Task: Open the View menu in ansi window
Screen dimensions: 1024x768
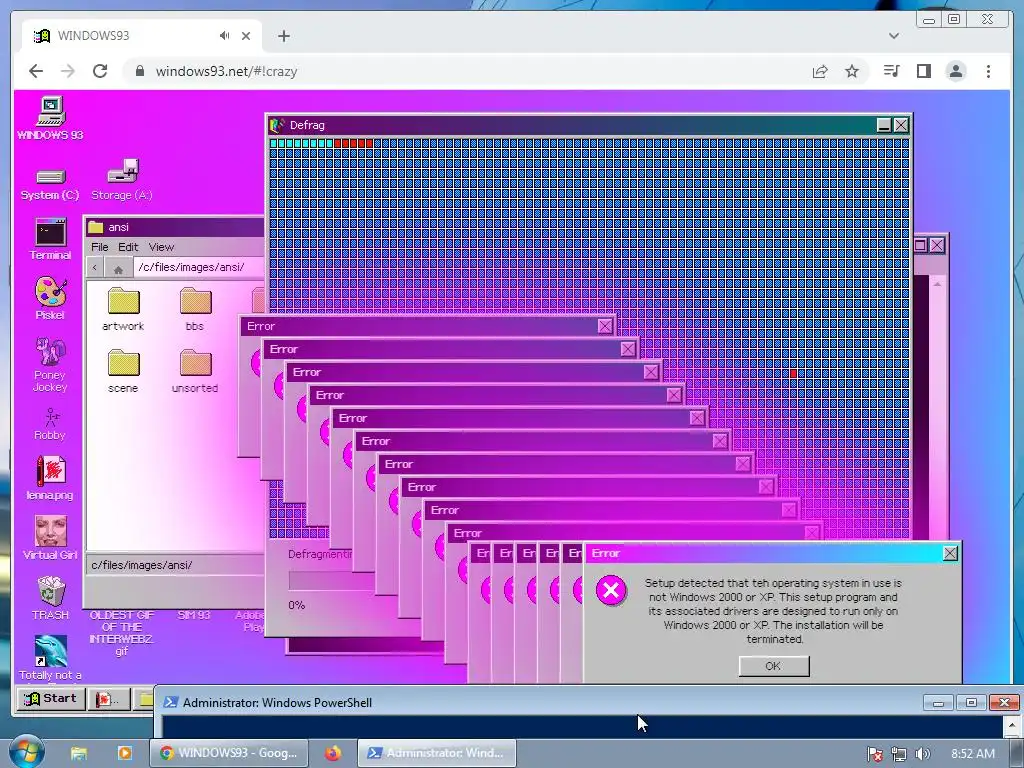Action: click(161, 247)
